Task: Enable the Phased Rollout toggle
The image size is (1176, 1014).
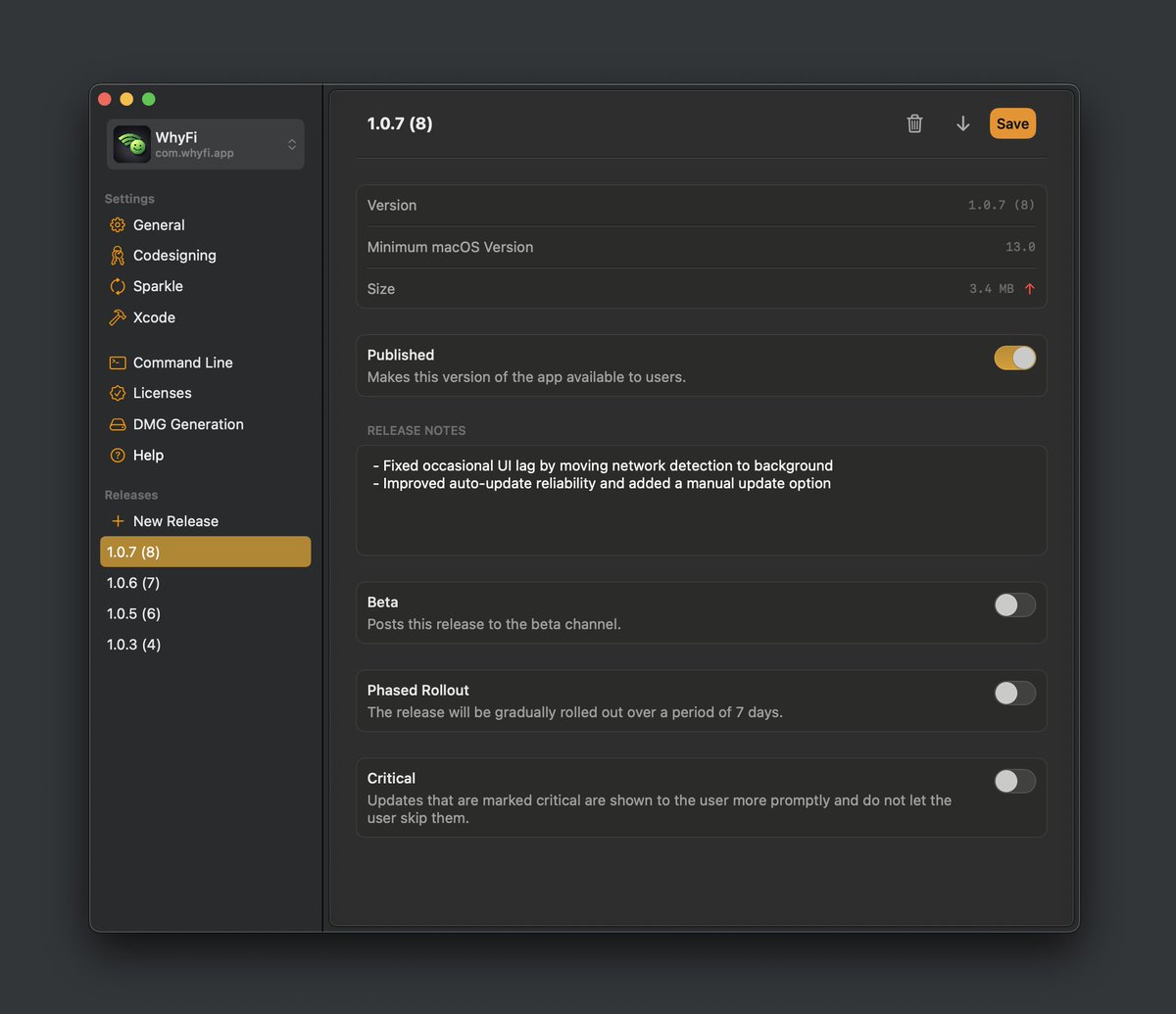Action: pyautogui.click(x=1014, y=693)
